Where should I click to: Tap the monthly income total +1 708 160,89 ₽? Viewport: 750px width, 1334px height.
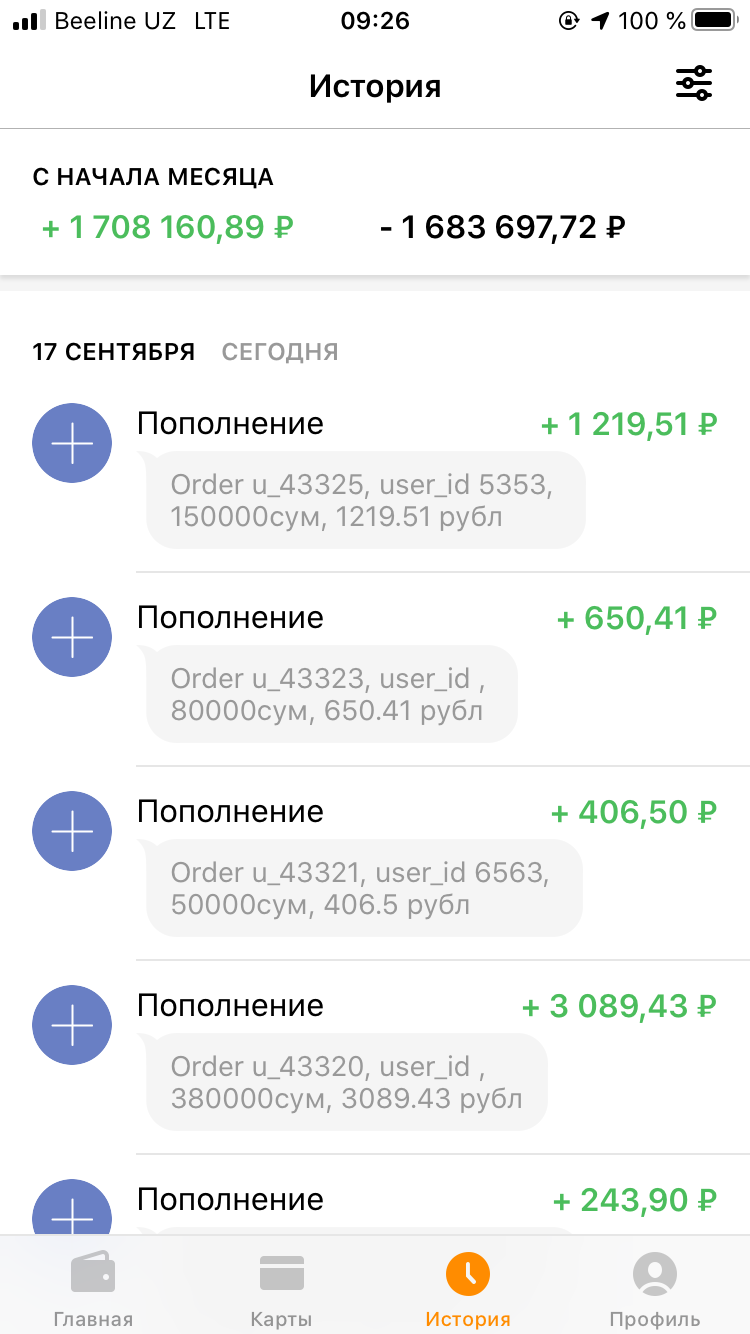167,228
